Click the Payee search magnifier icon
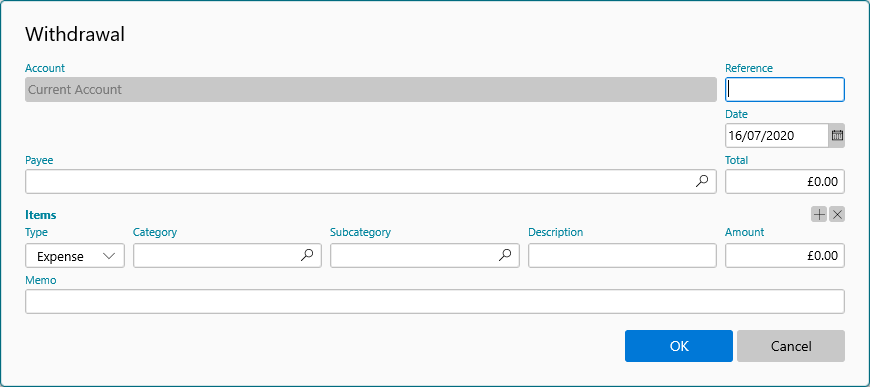This screenshot has height=387, width=870. coord(702,181)
